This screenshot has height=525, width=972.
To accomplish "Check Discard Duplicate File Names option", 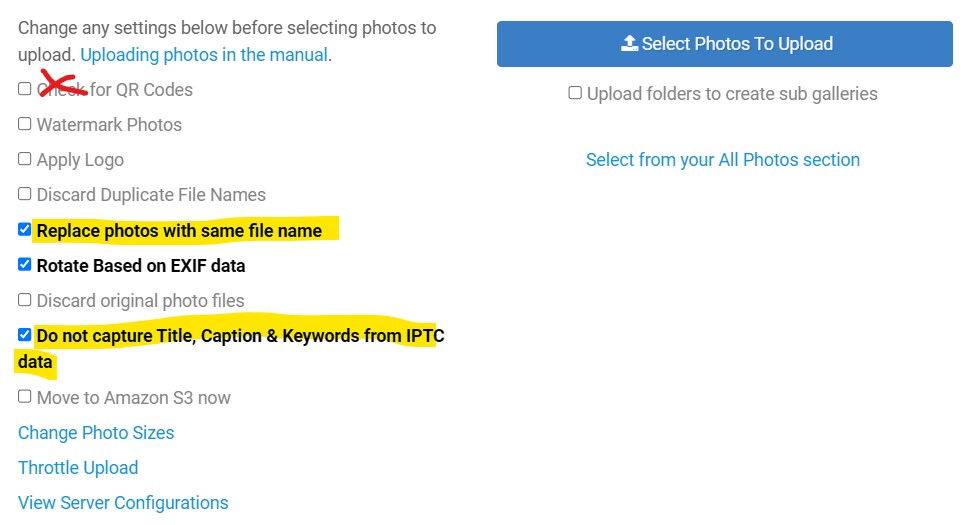I will click(24, 193).
